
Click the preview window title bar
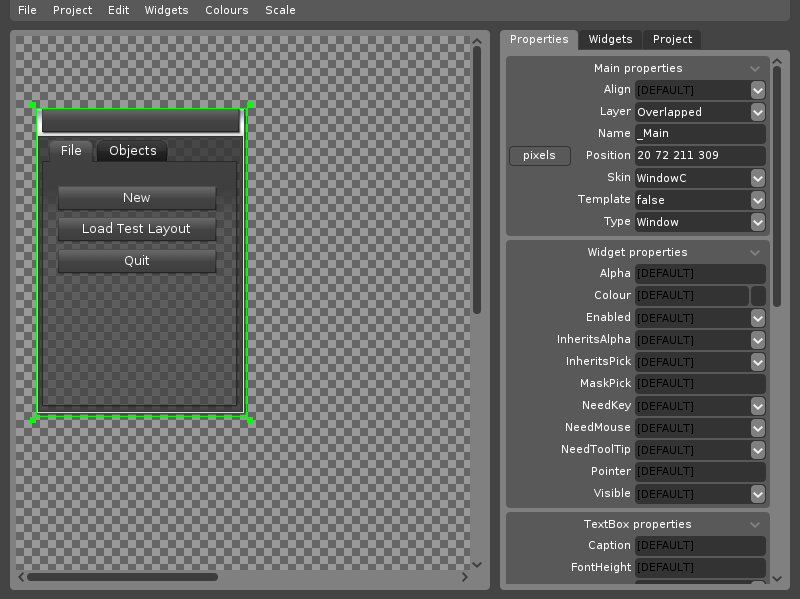tap(141, 121)
